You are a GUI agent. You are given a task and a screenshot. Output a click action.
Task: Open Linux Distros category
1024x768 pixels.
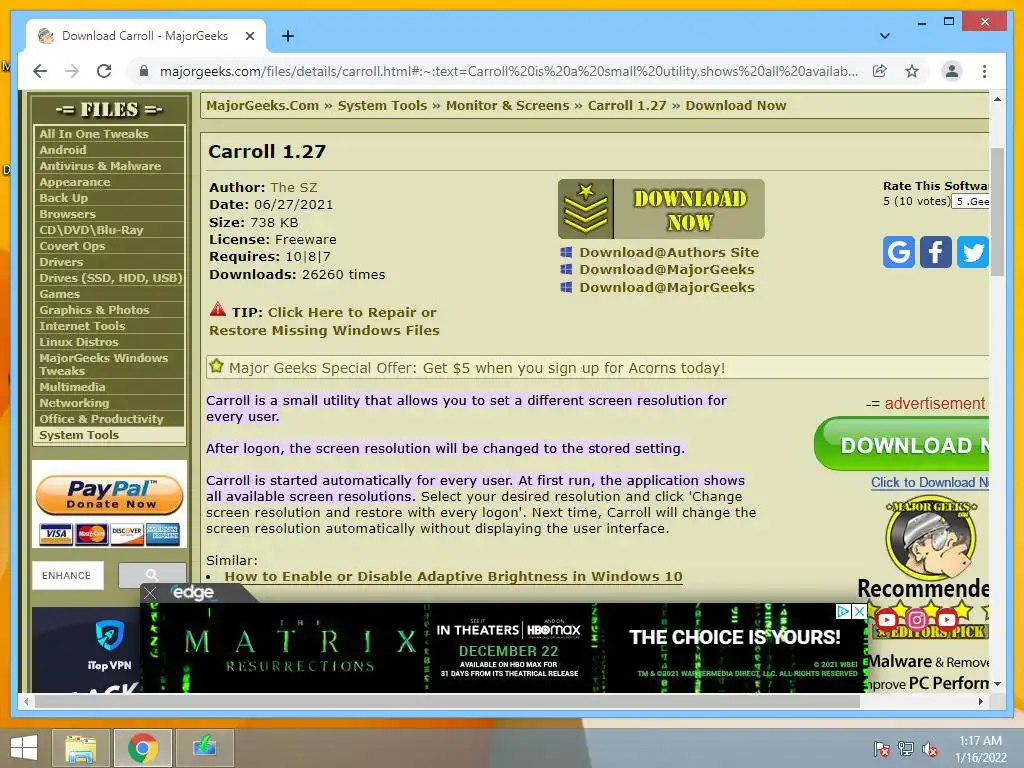pos(109,342)
